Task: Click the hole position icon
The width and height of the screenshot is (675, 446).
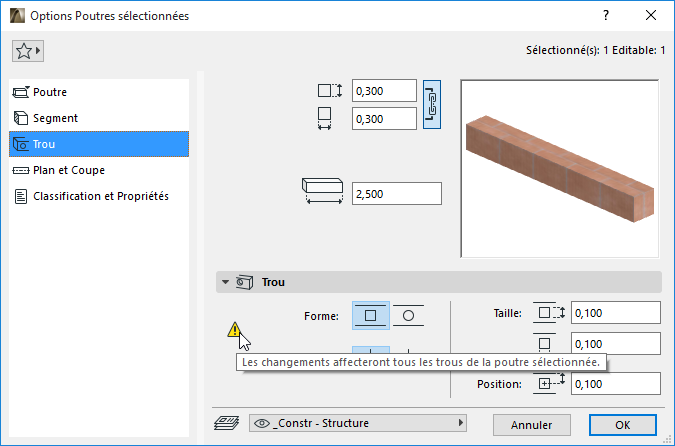Action: 549,383
